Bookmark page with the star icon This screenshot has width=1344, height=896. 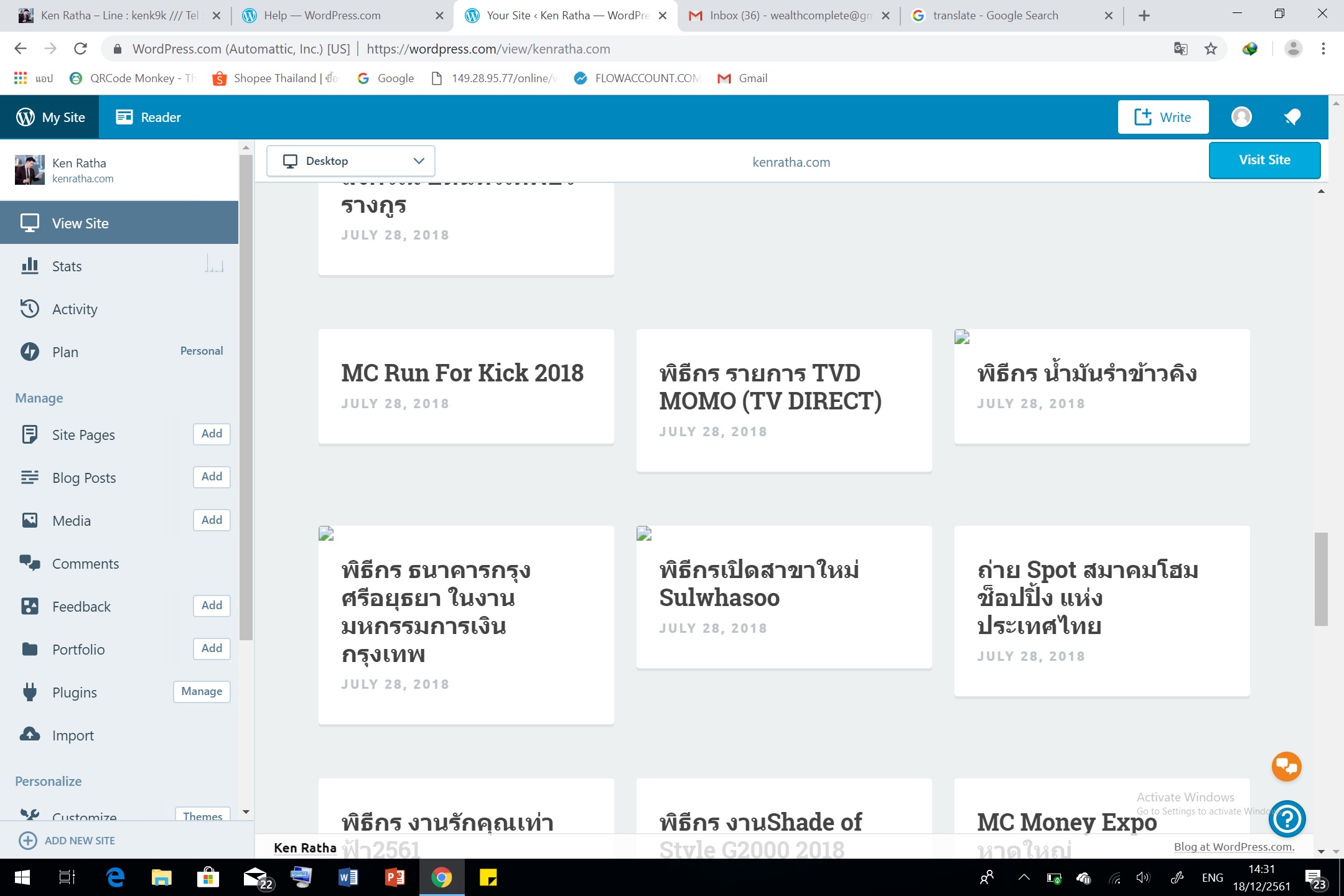coord(1211,49)
